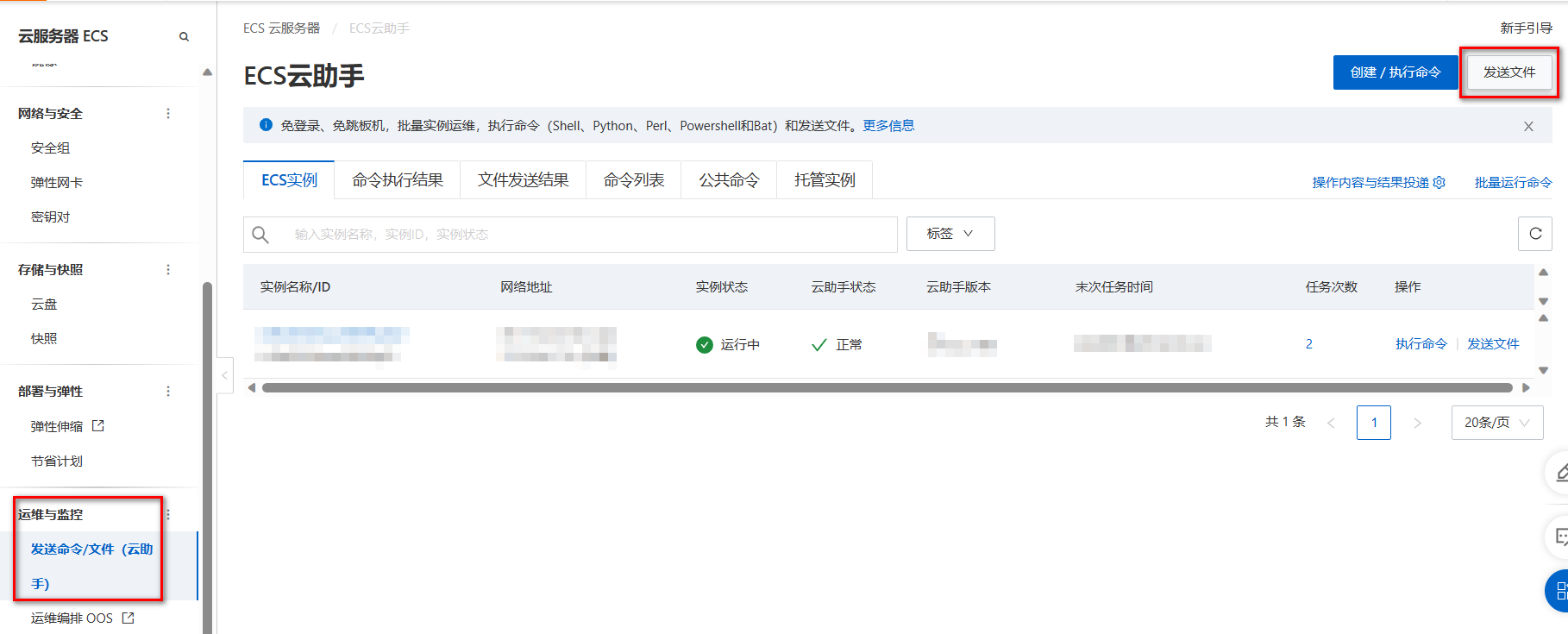Click 执行命令 in the instance row
This screenshot has height=634, width=1568.
(x=1421, y=344)
